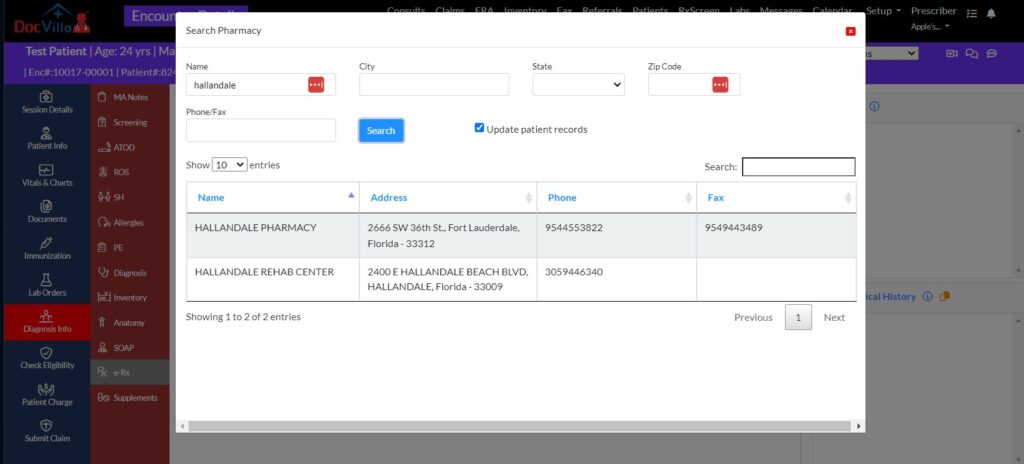
Task: Open the Patient Charge section
Action: pos(46,395)
